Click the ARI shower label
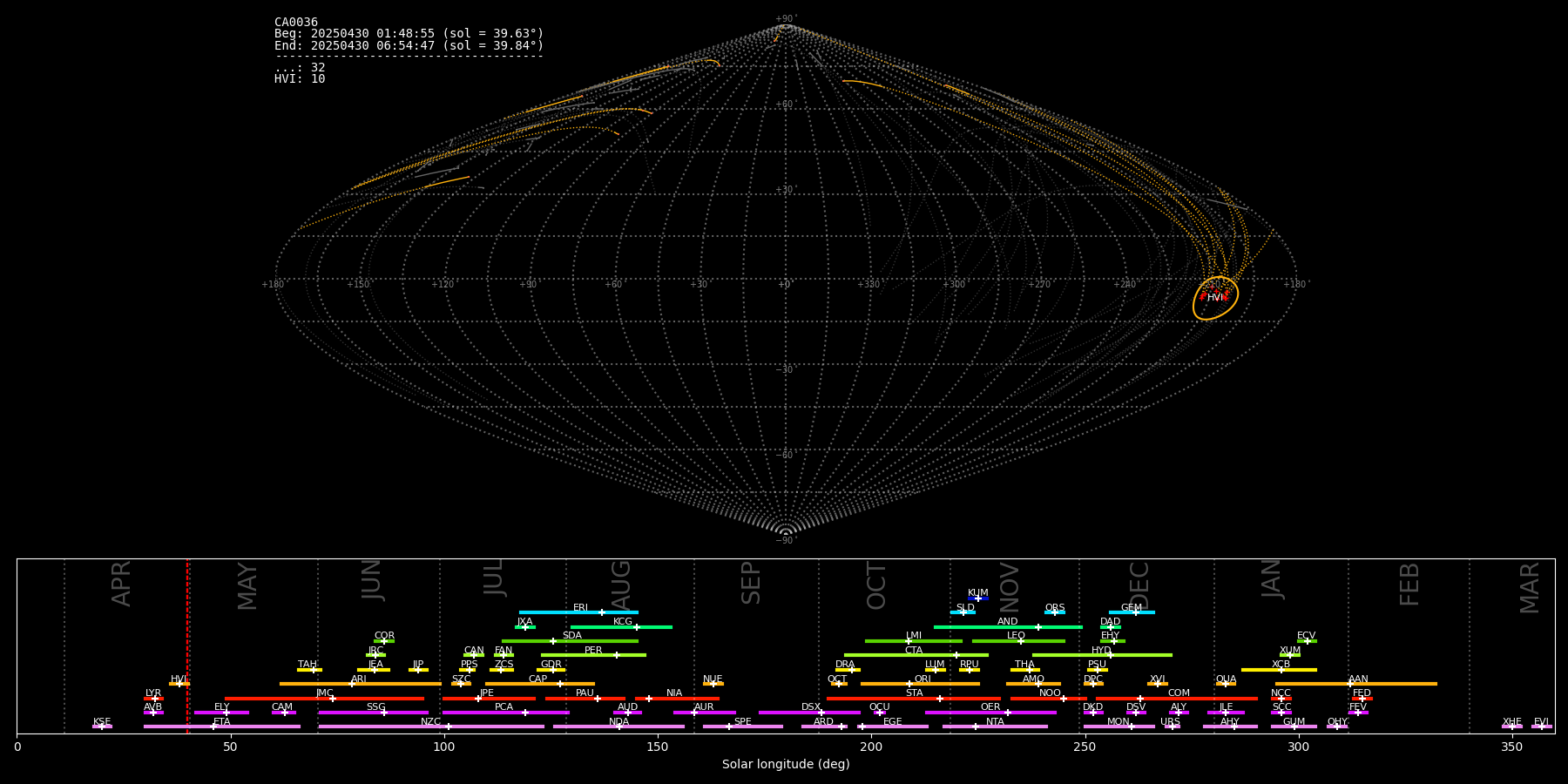The width and height of the screenshot is (1568, 784). pos(359,679)
